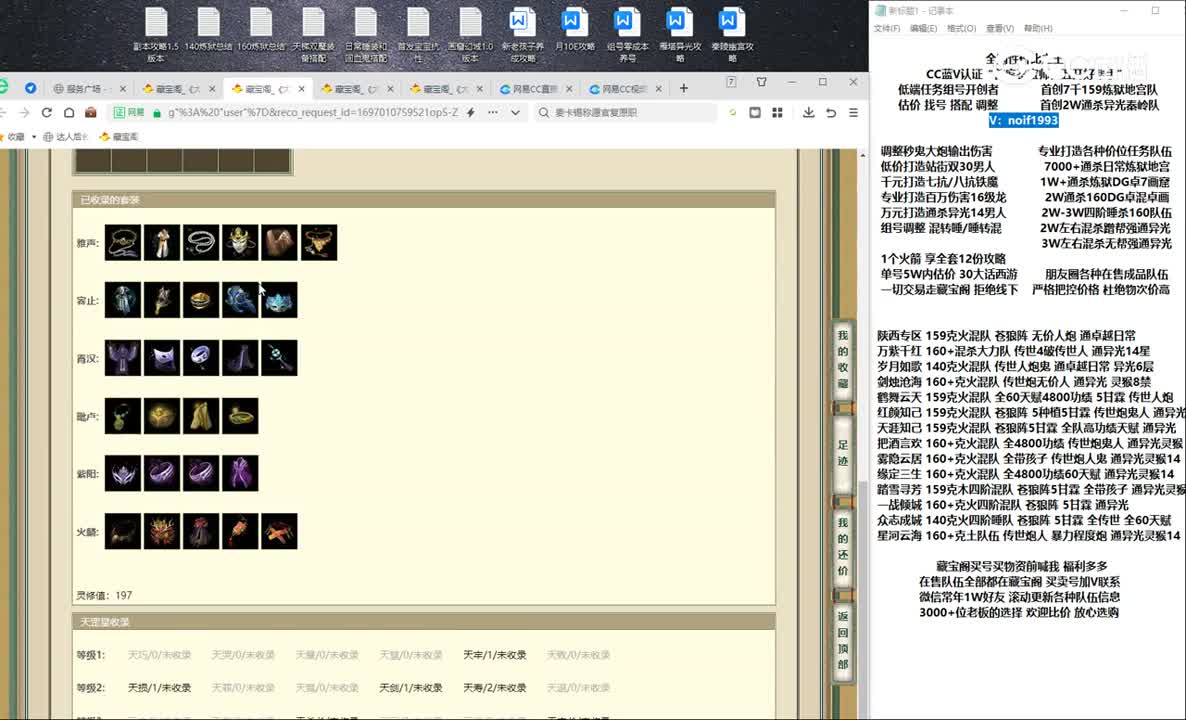Open a new browser tab with plus

click(x=684, y=88)
